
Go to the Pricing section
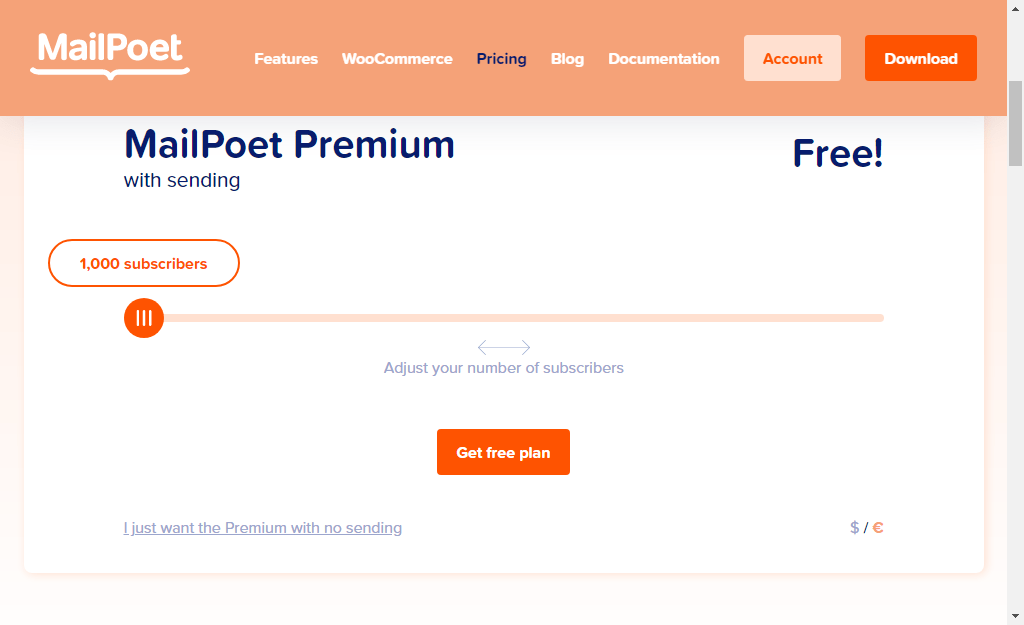click(x=501, y=58)
